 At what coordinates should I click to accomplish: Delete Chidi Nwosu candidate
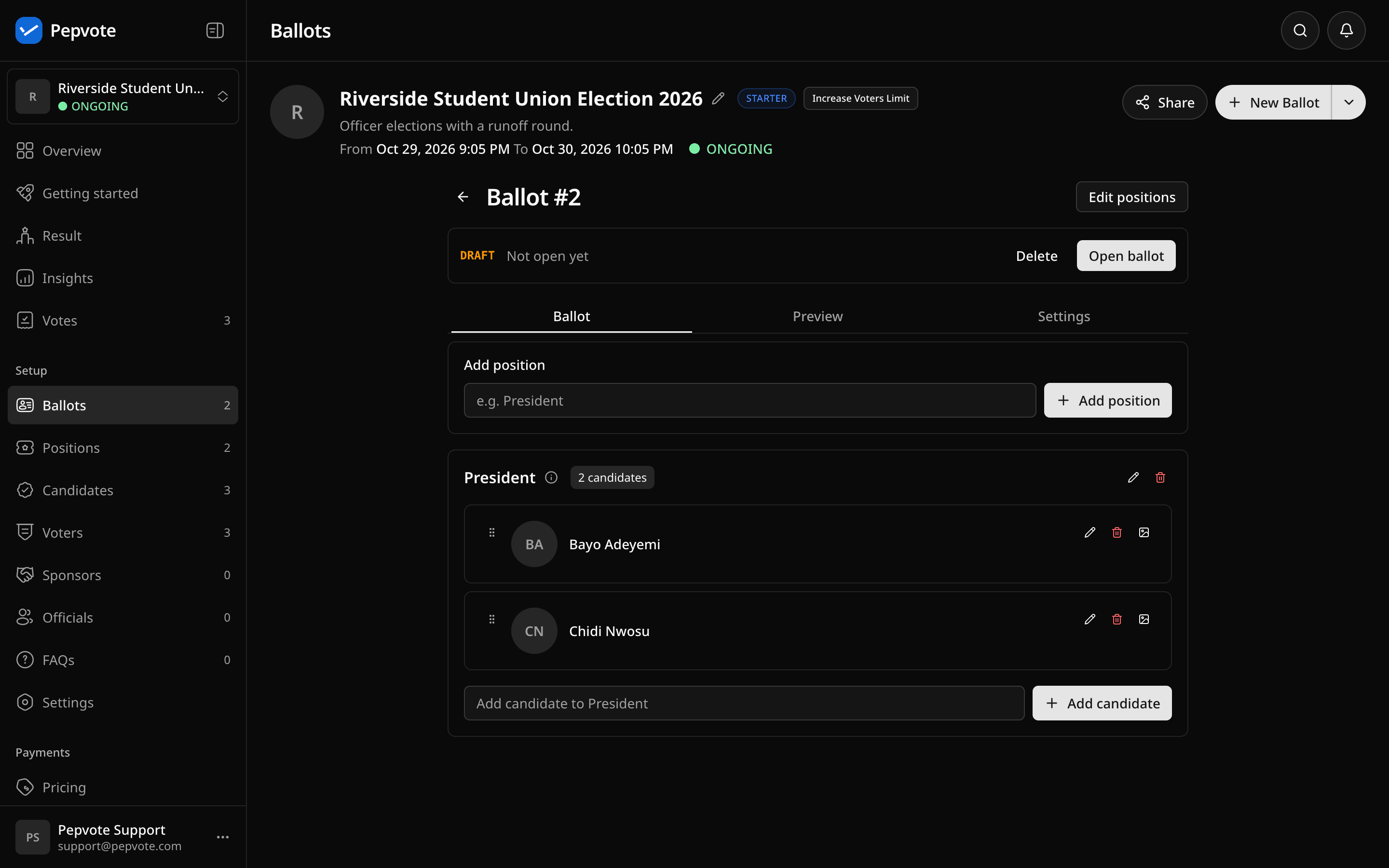tap(1117, 620)
